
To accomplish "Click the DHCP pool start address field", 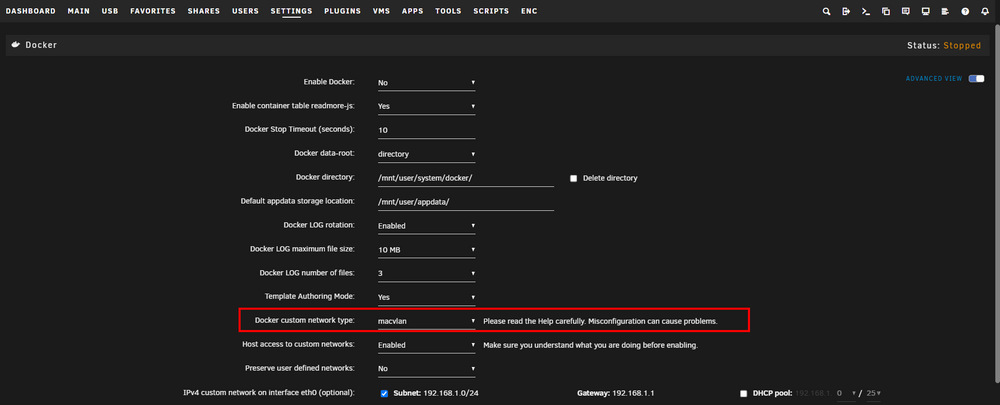I will [844, 394].
